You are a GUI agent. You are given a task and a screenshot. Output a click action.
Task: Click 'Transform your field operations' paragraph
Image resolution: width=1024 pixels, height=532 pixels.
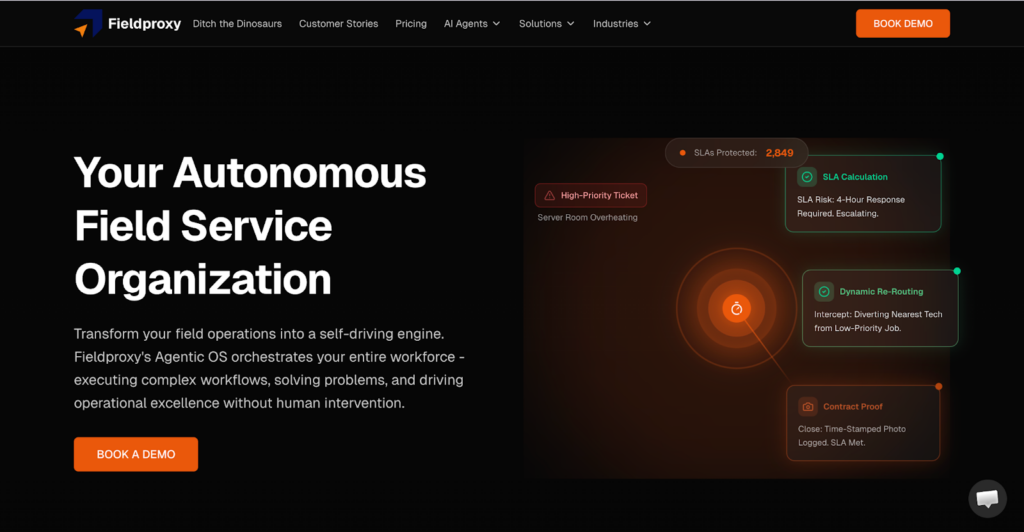269,368
